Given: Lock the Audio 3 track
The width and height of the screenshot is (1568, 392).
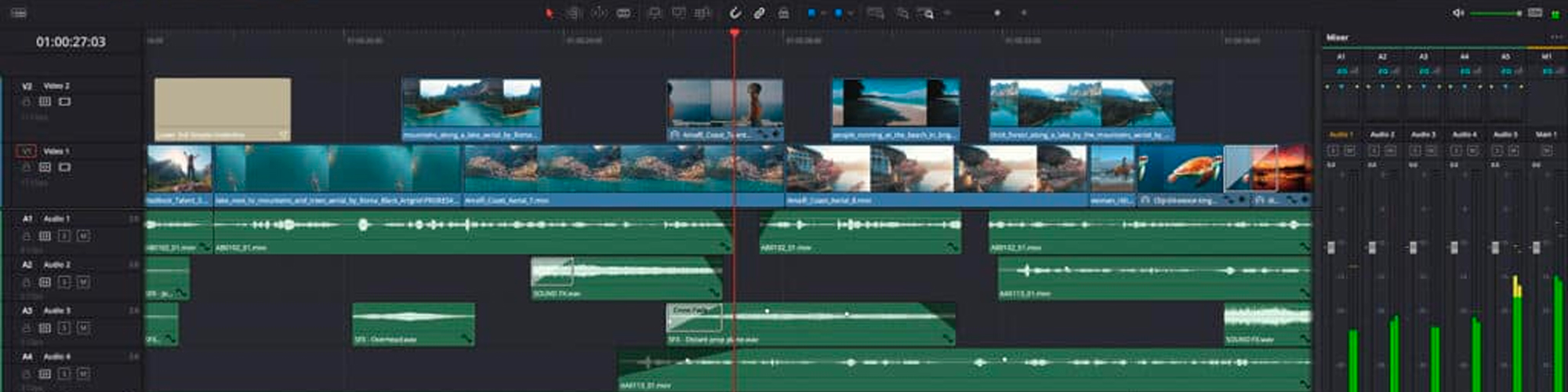Looking at the screenshot, I should [26, 328].
